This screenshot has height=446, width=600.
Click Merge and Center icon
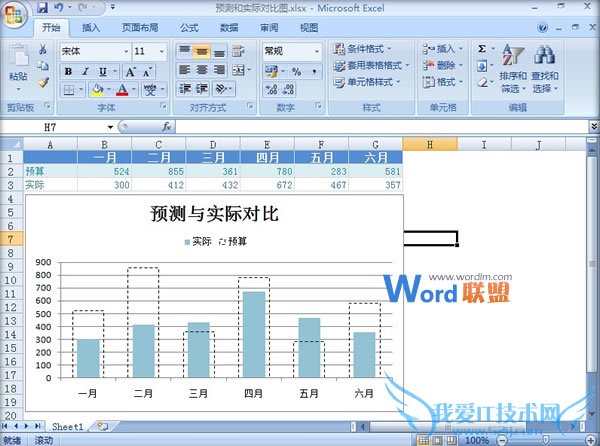click(238, 70)
